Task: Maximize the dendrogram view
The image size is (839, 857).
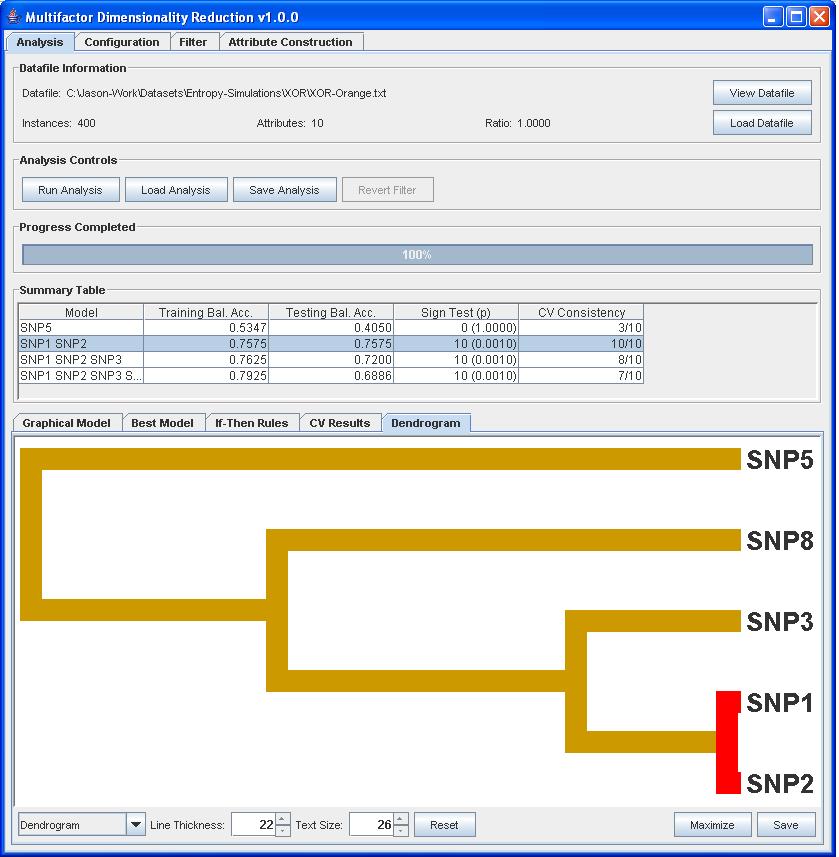Action: [711, 825]
